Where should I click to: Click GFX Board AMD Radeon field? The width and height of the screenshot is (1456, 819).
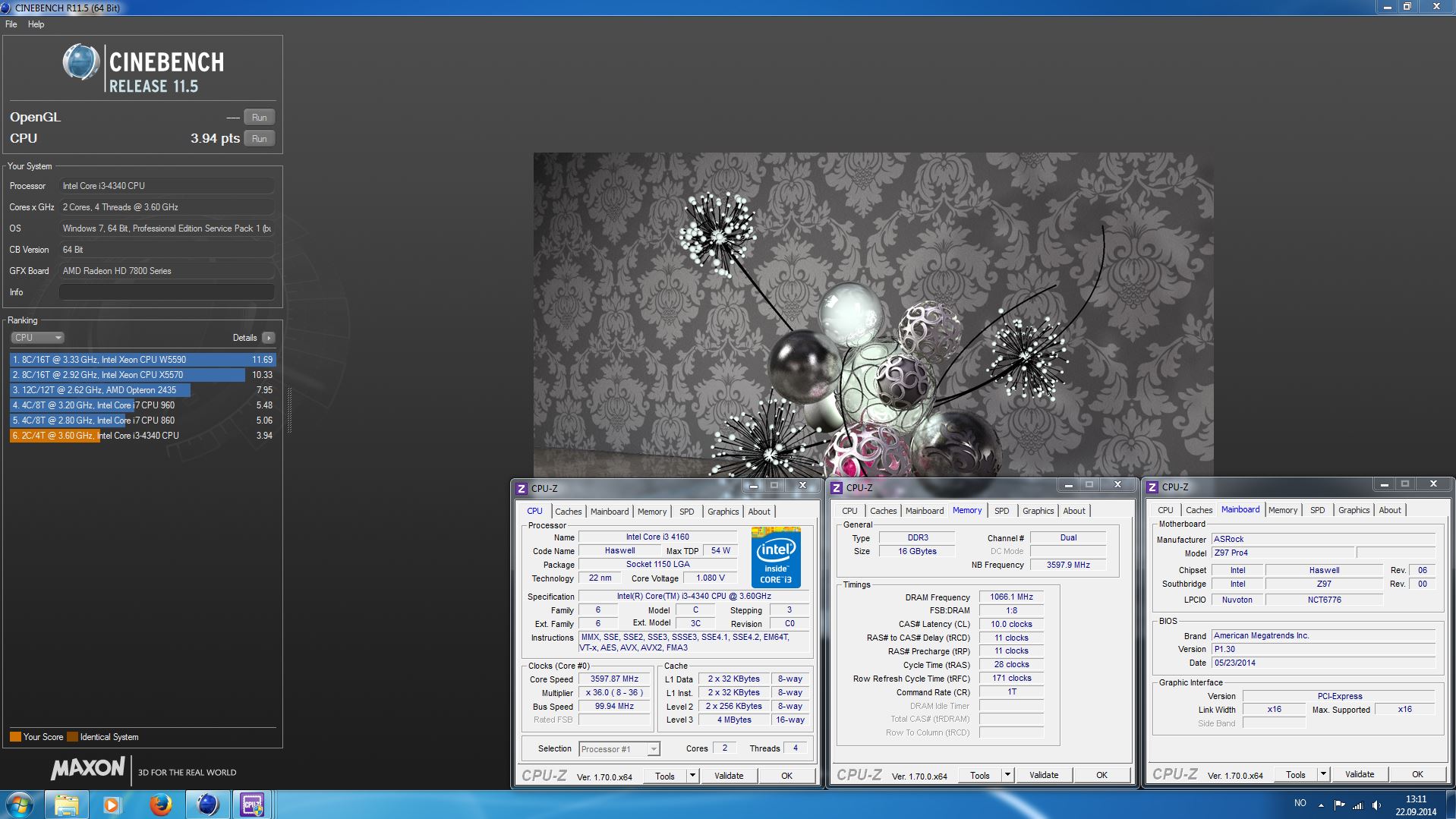tap(166, 271)
